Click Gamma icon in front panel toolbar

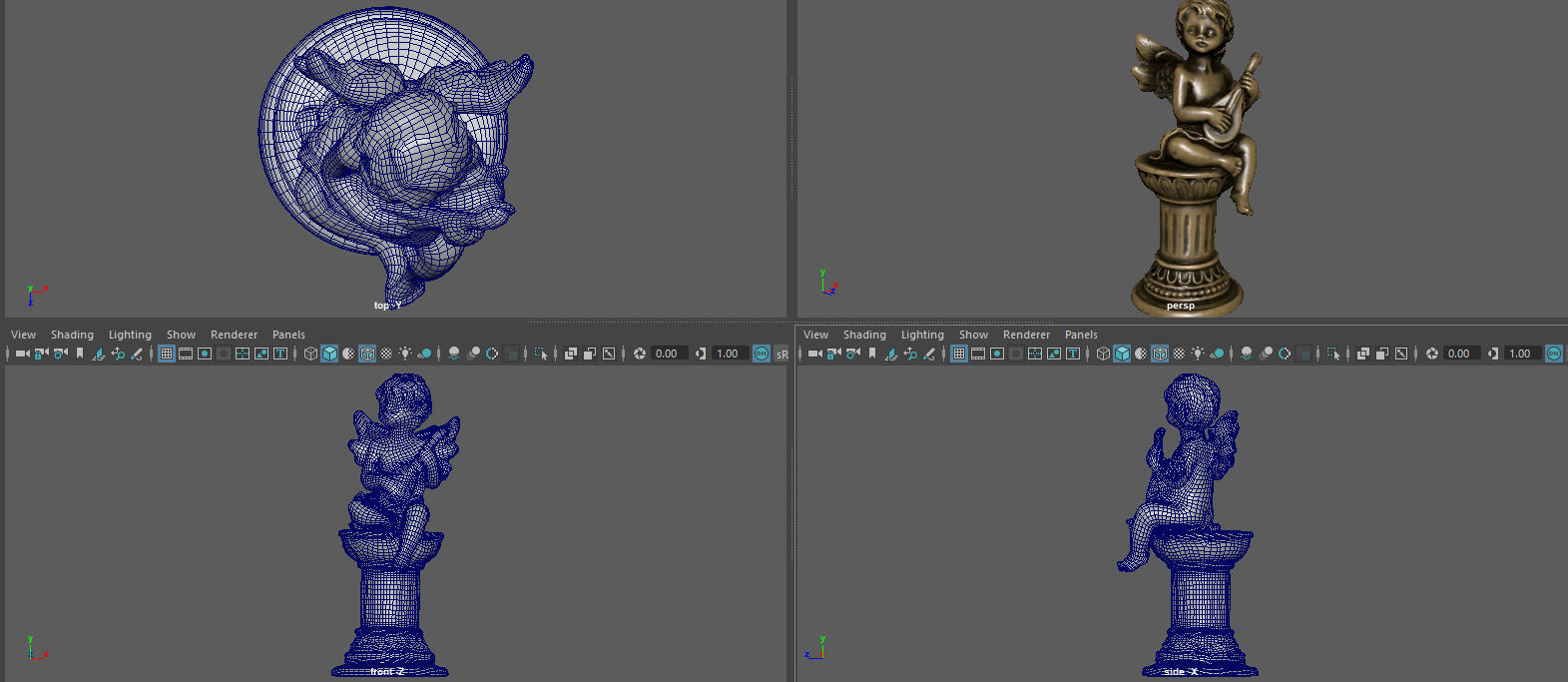click(701, 353)
